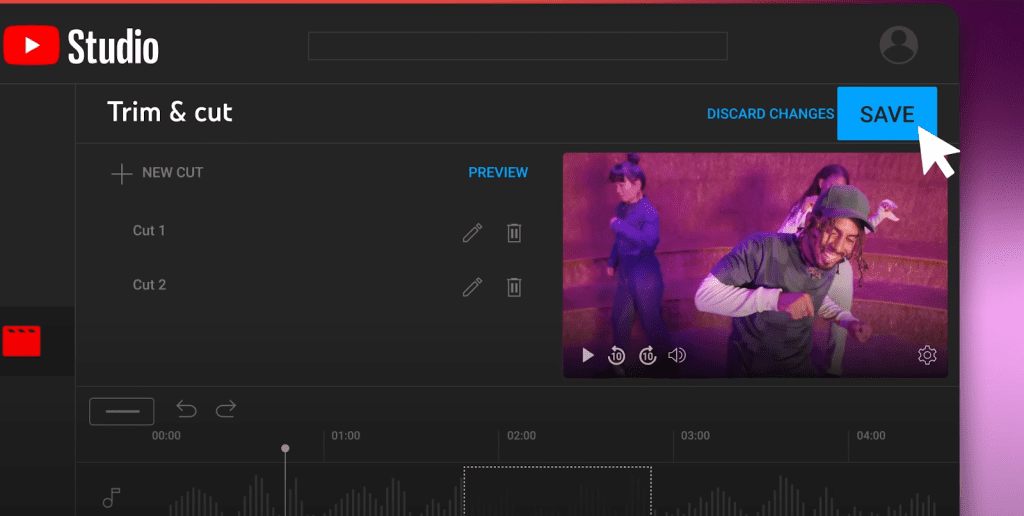Save the trim and cut changes
Image resolution: width=1024 pixels, height=516 pixels.
pos(887,114)
